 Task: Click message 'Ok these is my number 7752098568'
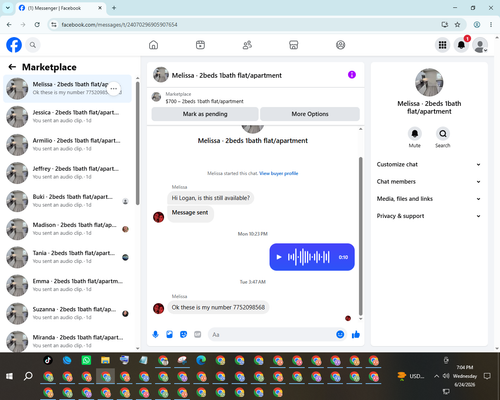(x=218, y=307)
